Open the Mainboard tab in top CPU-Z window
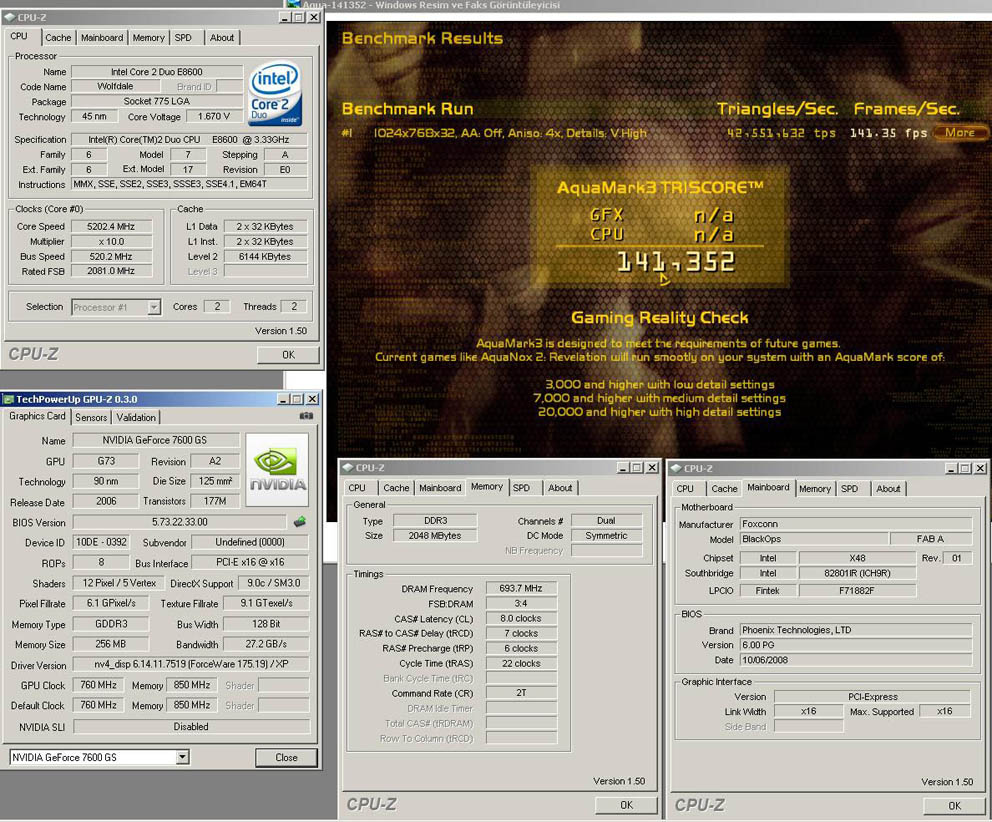Viewport: 992px width, 822px height. [x=102, y=38]
